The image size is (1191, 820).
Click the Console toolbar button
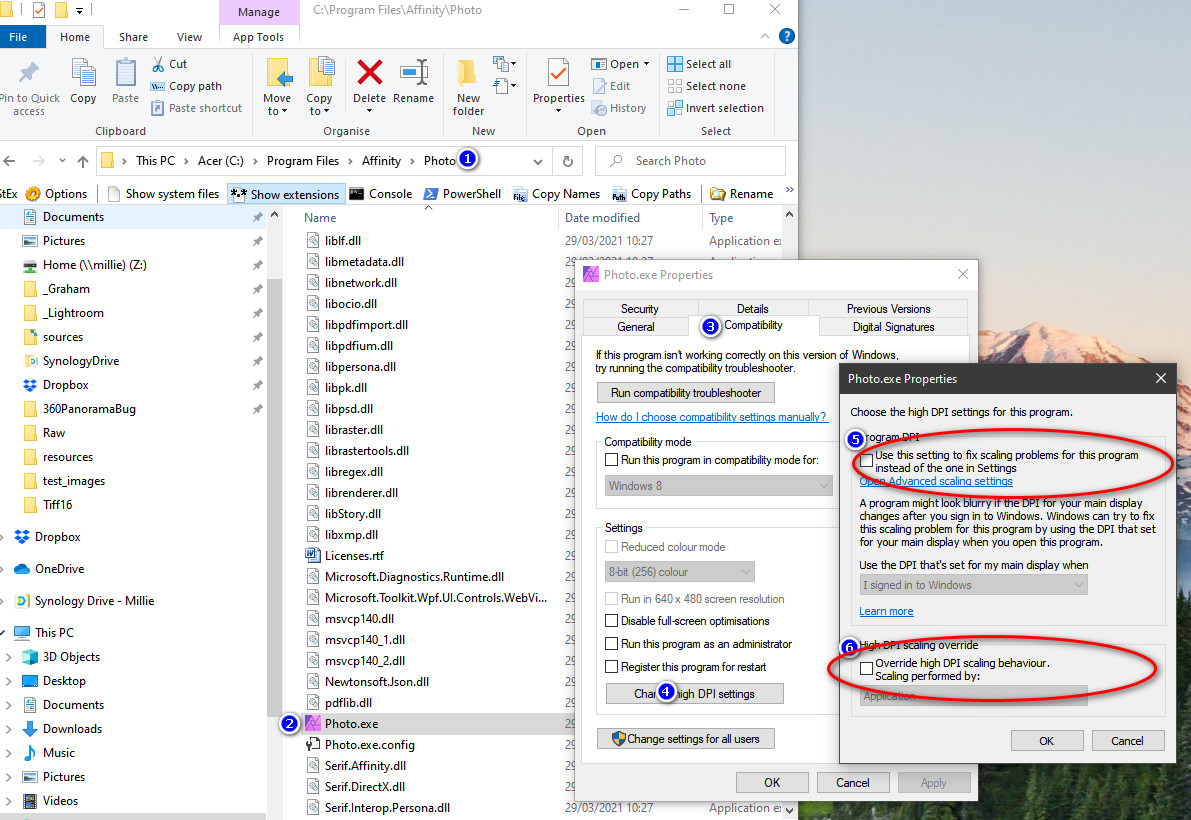(x=381, y=194)
